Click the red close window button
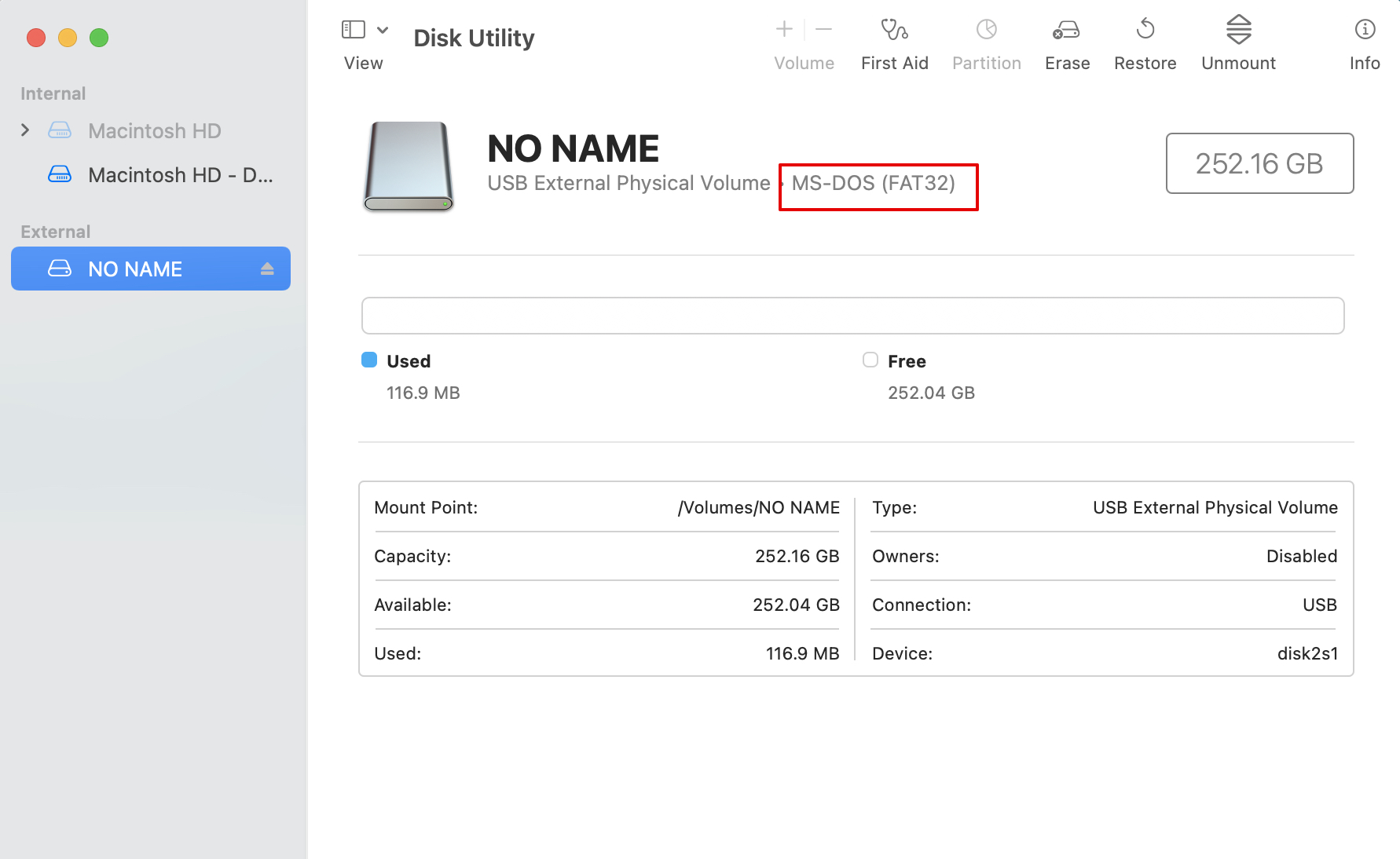Image resolution: width=1400 pixels, height=859 pixels. coord(36,38)
